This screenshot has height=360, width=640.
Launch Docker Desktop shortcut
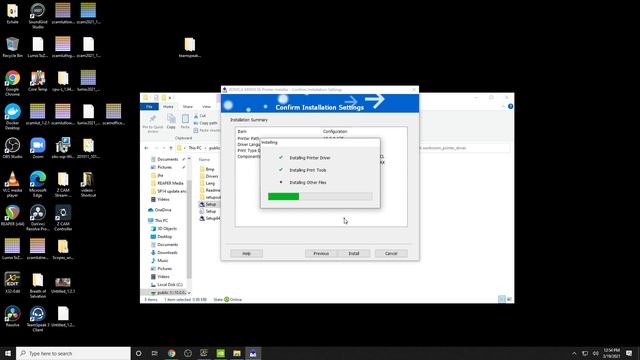click(13, 116)
